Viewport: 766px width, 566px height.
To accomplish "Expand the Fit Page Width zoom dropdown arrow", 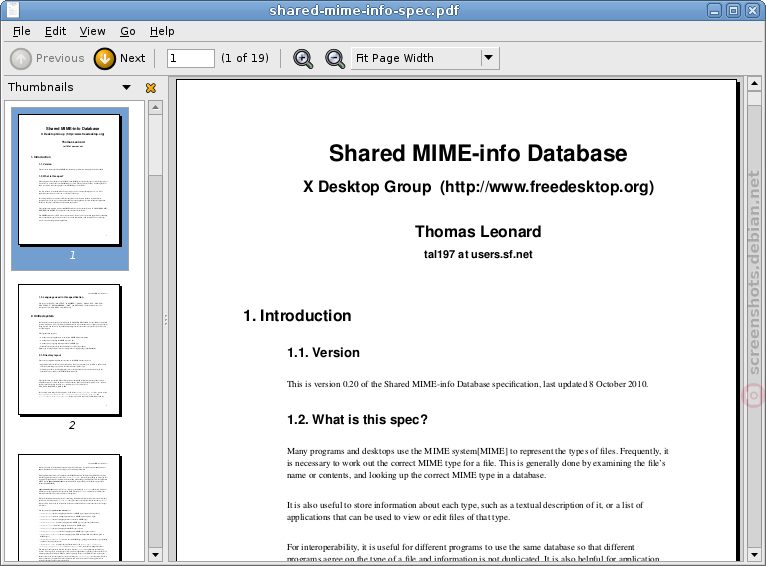I will pyautogui.click(x=489, y=58).
